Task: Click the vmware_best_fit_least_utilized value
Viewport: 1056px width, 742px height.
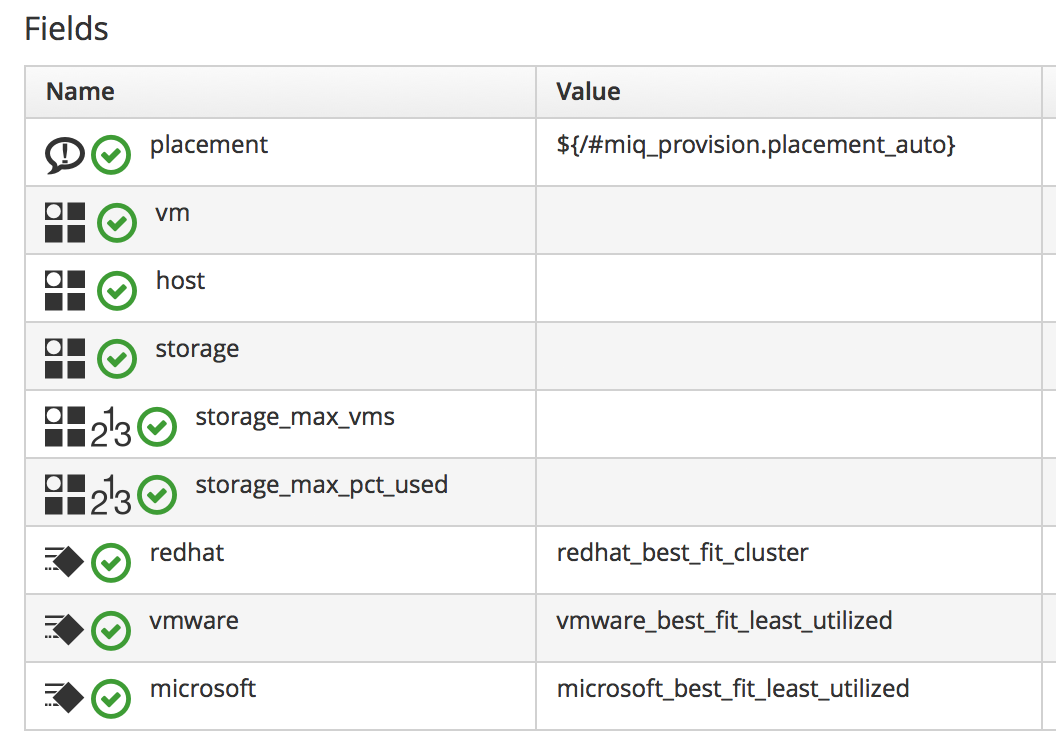Action: [x=724, y=621]
